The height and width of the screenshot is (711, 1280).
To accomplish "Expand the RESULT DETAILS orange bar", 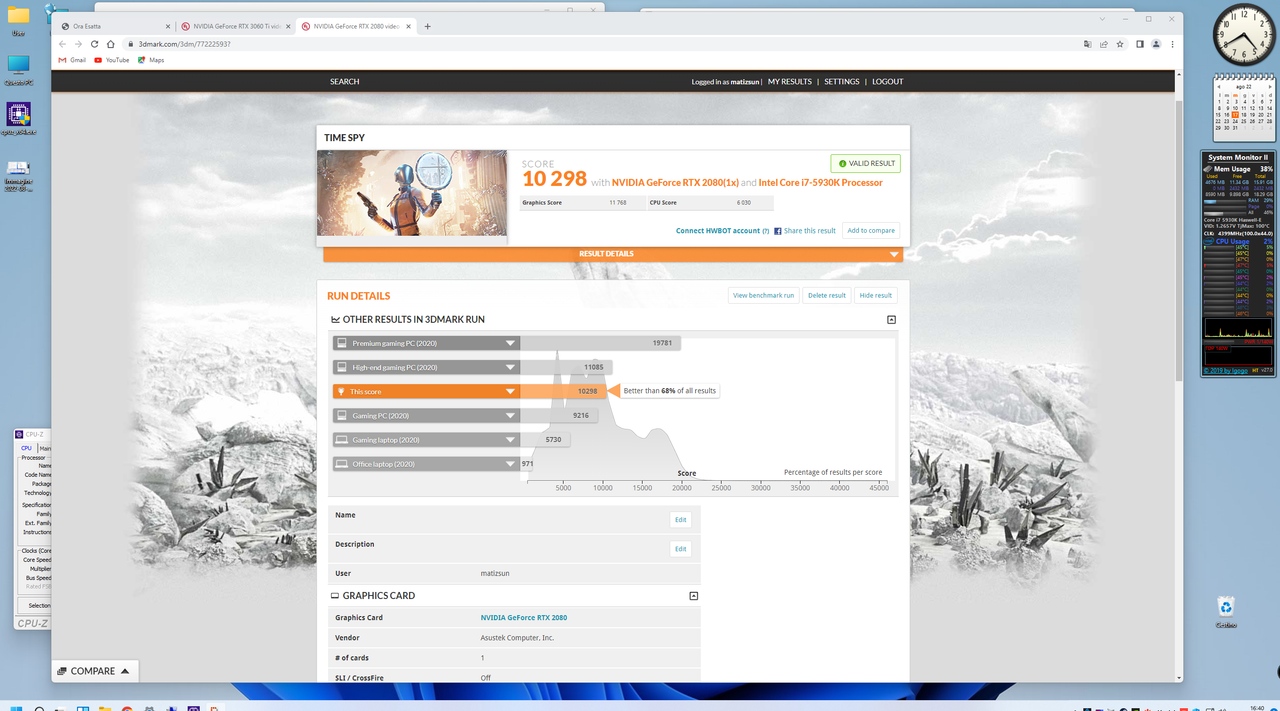I will [613, 254].
